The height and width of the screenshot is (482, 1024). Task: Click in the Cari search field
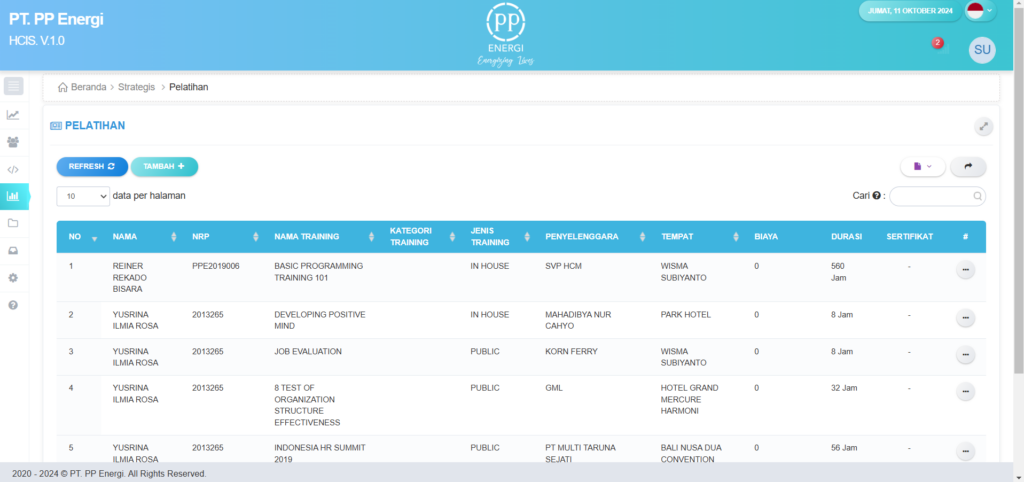click(x=930, y=197)
